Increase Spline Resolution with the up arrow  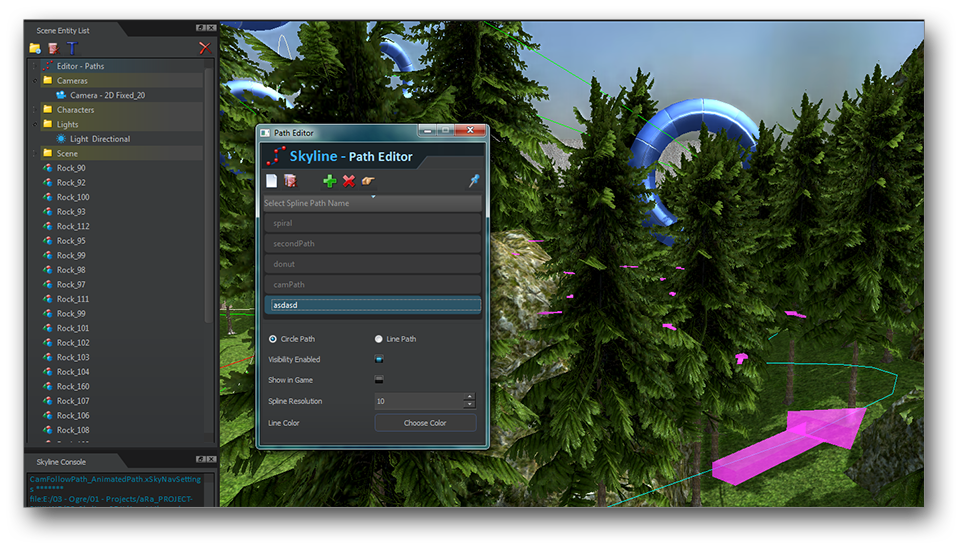[x=469, y=397]
